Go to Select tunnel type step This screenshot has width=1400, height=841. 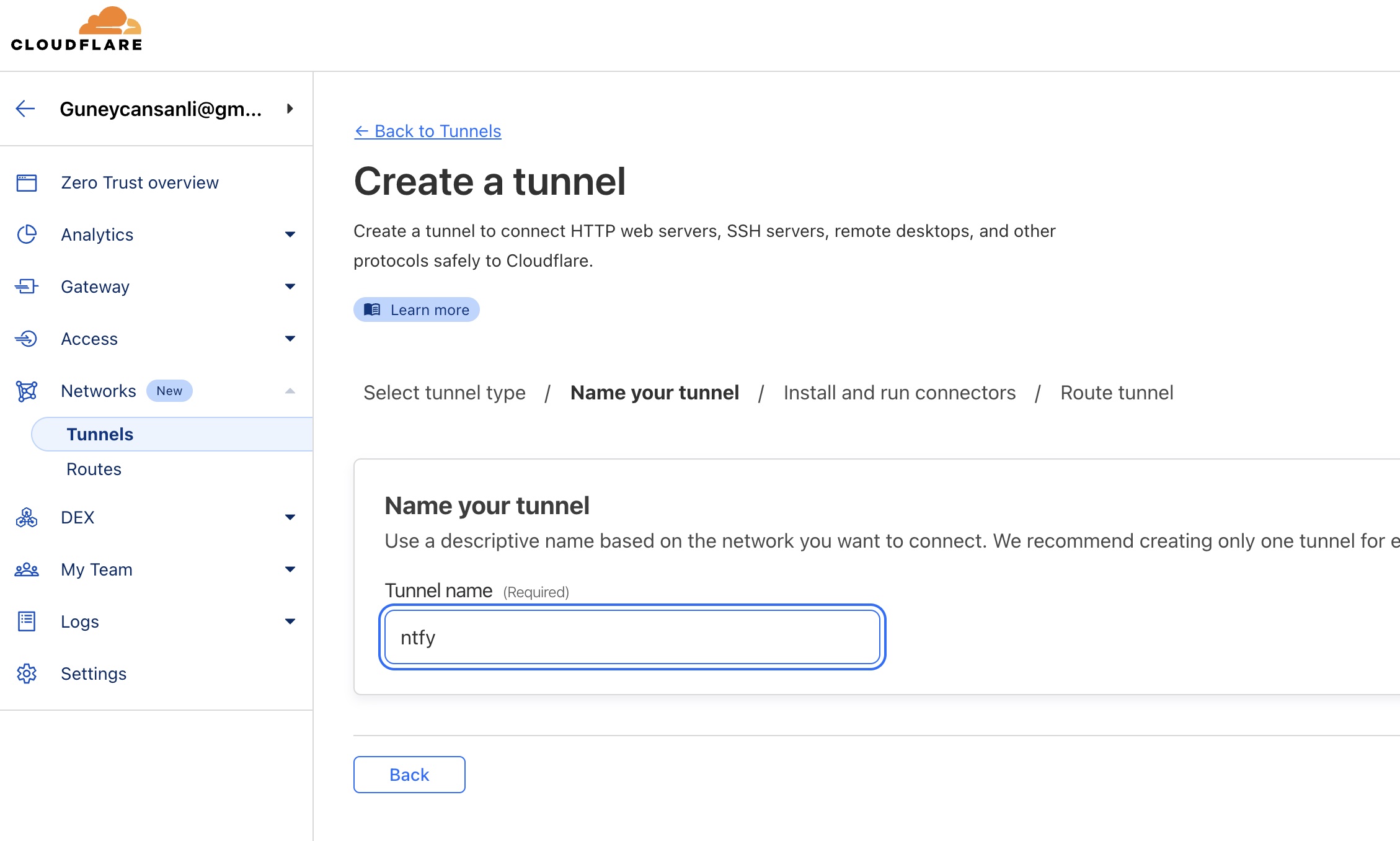445,393
